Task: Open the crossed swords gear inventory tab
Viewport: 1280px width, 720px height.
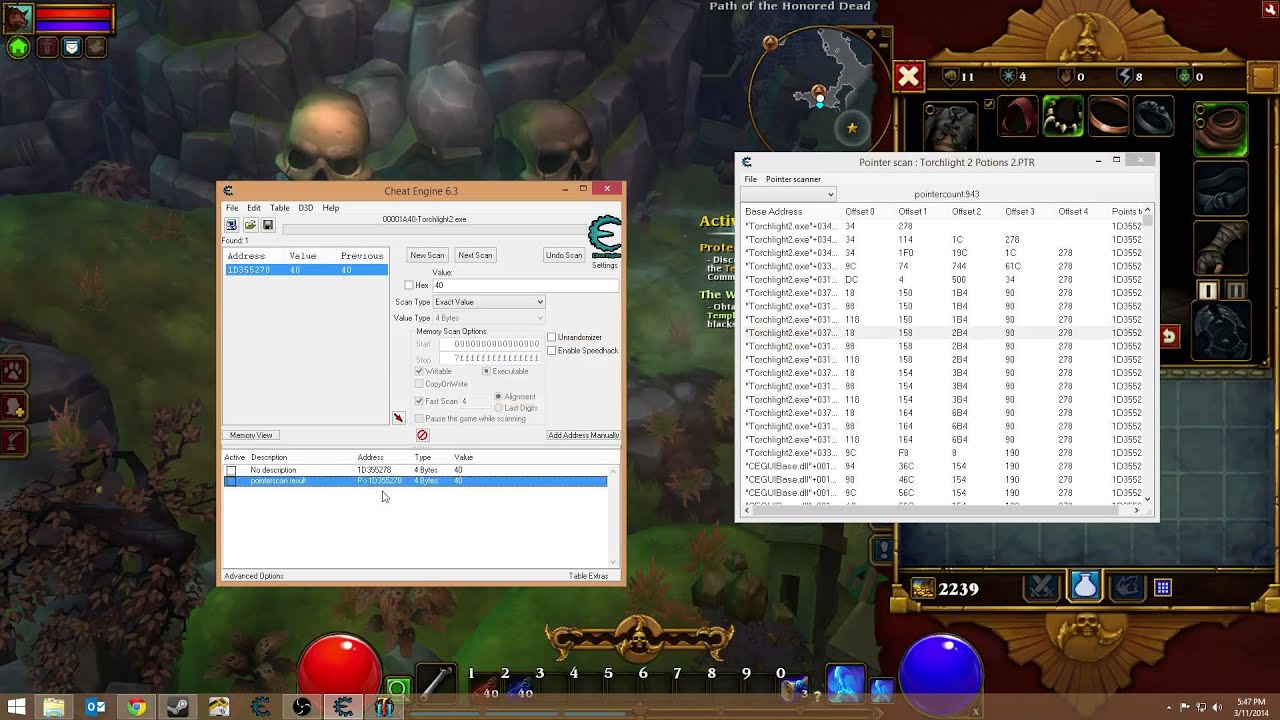Action: pos(1041,587)
